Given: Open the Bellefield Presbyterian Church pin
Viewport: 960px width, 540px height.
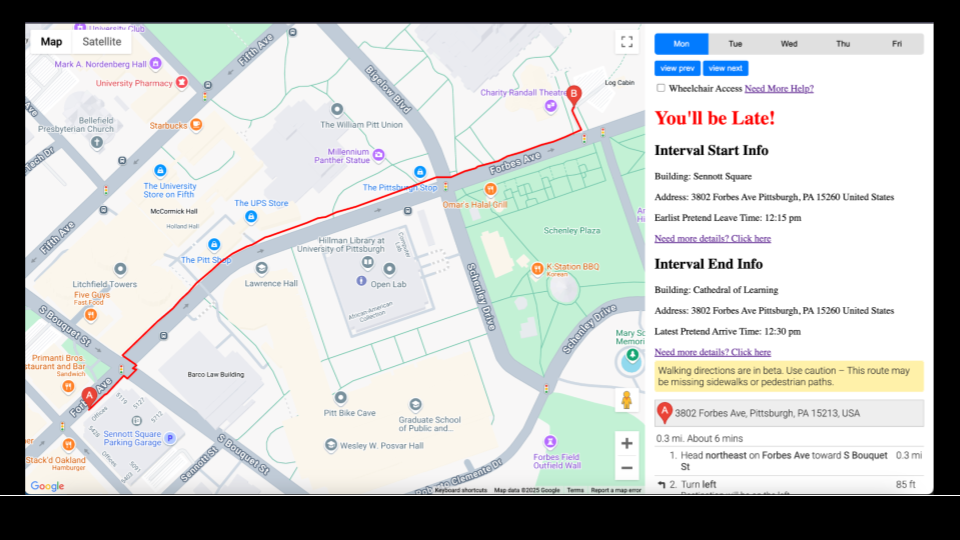Looking at the screenshot, I should point(97,143).
